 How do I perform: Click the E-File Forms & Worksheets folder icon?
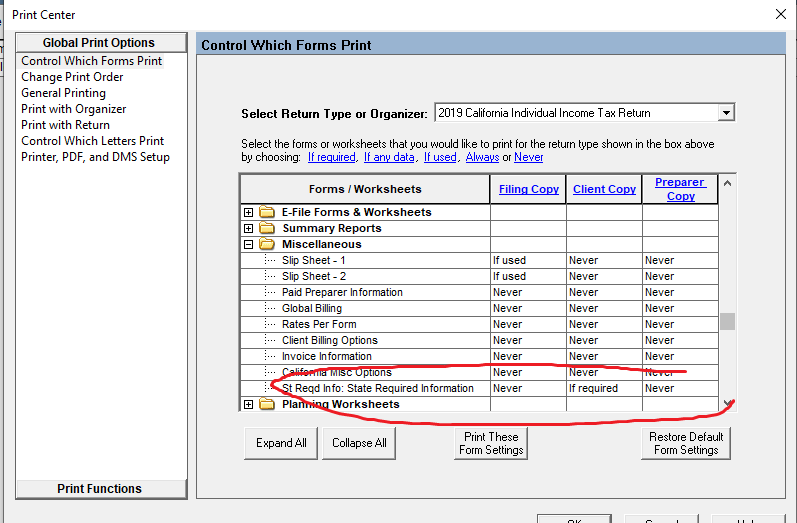(x=266, y=212)
